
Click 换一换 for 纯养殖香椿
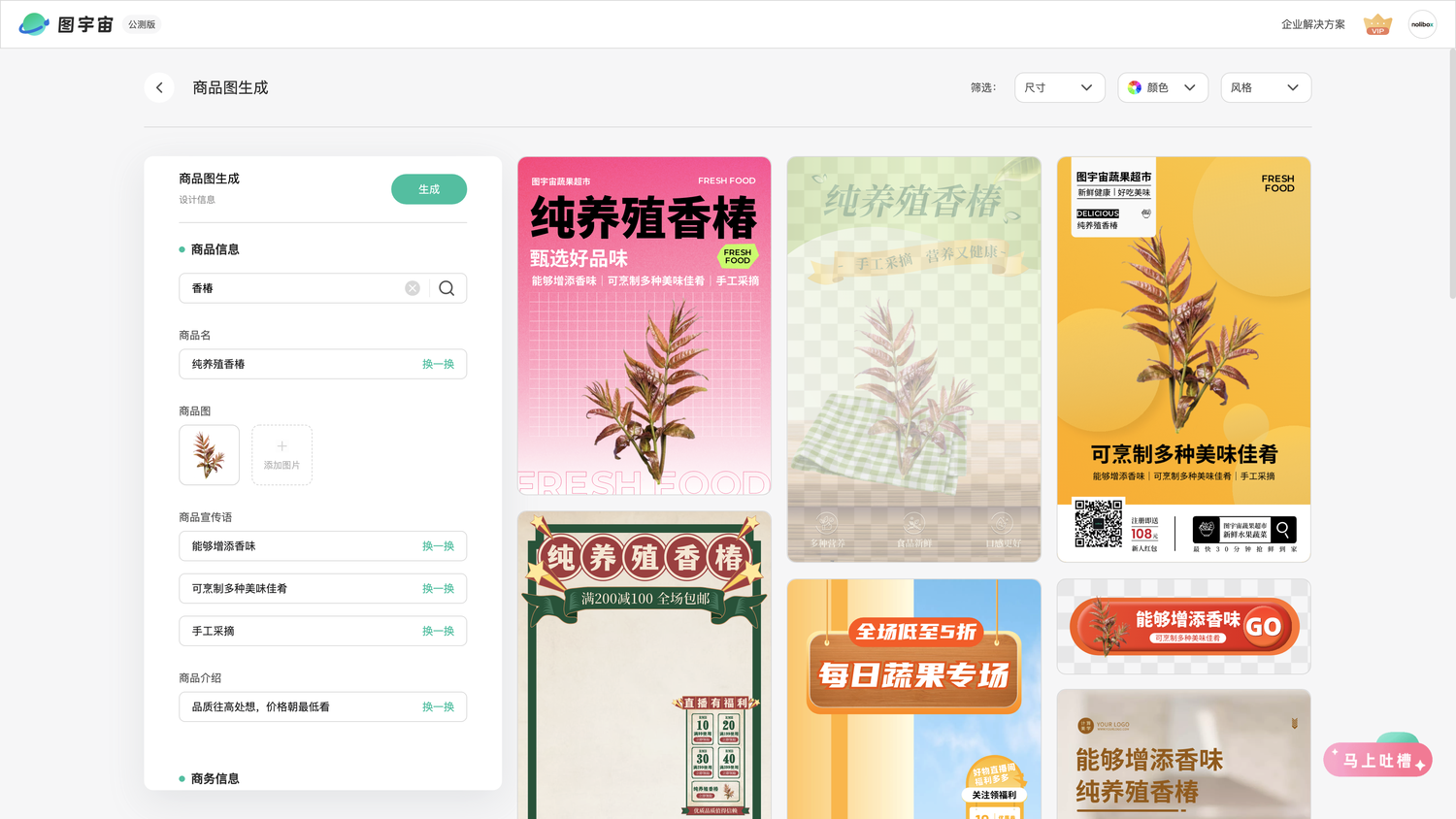pyautogui.click(x=438, y=364)
